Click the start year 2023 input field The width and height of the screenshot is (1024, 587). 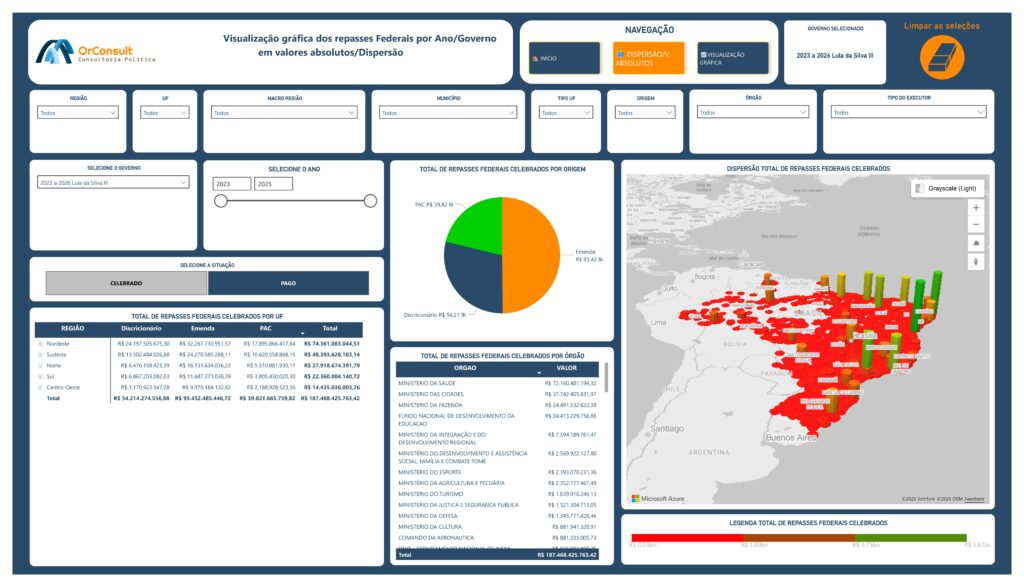click(231, 184)
